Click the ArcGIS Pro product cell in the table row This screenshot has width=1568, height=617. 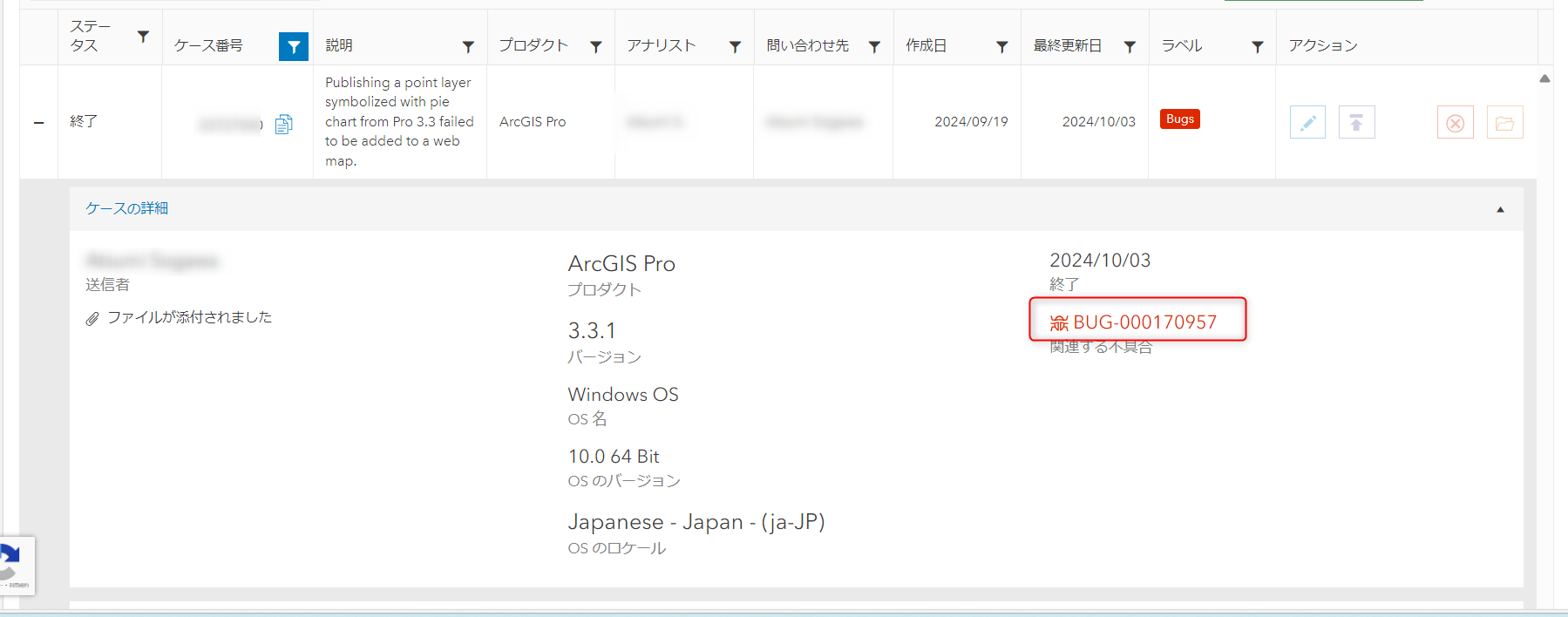(x=533, y=122)
